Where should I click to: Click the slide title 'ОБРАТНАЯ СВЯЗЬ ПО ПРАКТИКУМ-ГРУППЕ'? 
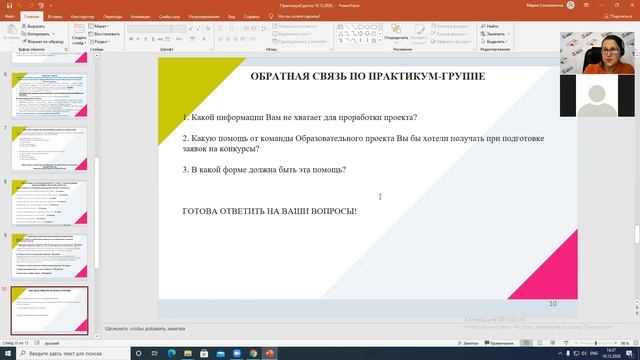pos(368,76)
